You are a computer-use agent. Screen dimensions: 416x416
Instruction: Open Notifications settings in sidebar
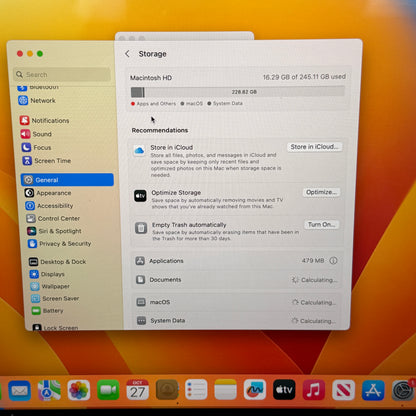45,120
